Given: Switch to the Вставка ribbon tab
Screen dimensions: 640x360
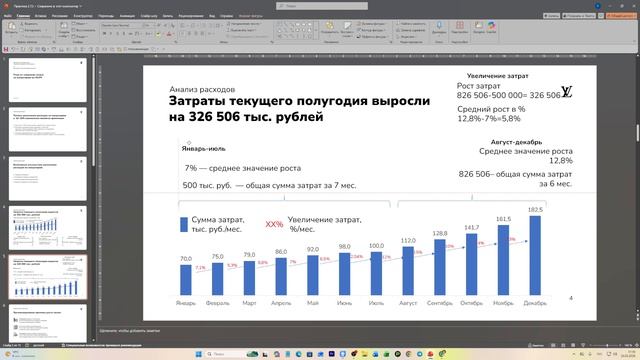Looking at the screenshot, I should pyautogui.click(x=40, y=16).
